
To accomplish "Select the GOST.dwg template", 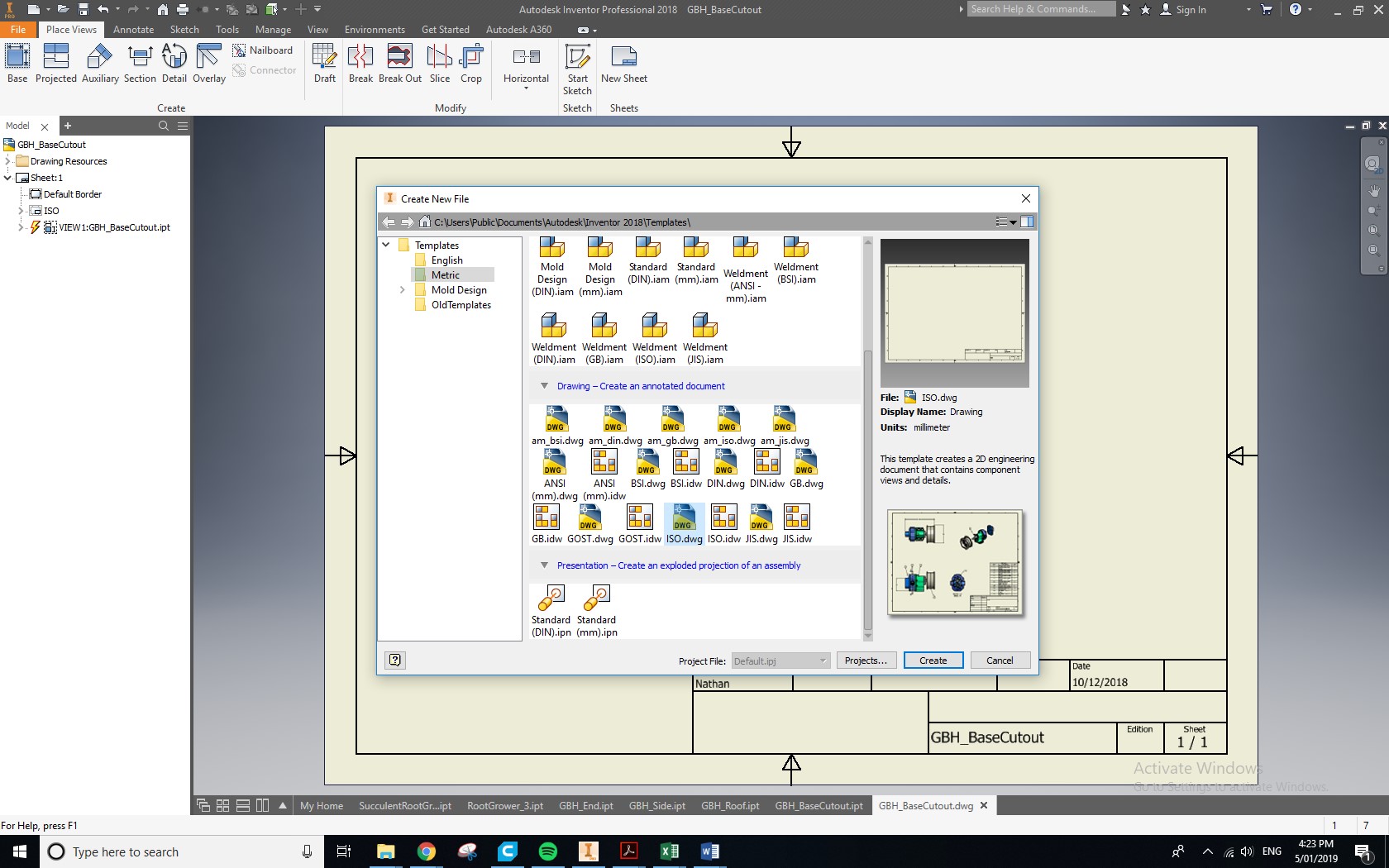I will pos(590,525).
